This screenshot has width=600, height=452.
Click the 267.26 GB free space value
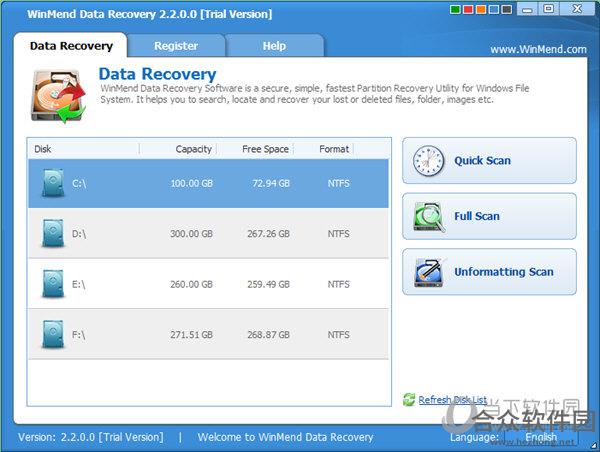pyautogui.click(x=268, y=234)
